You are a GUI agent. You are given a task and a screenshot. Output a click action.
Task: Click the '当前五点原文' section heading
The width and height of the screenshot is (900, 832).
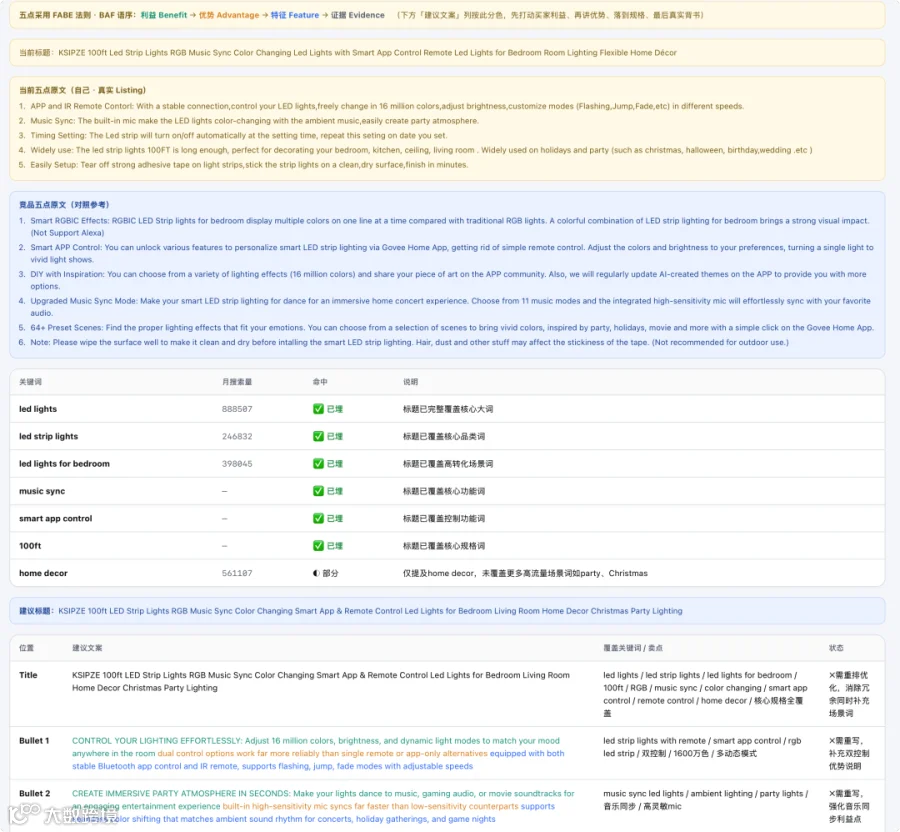83,90
